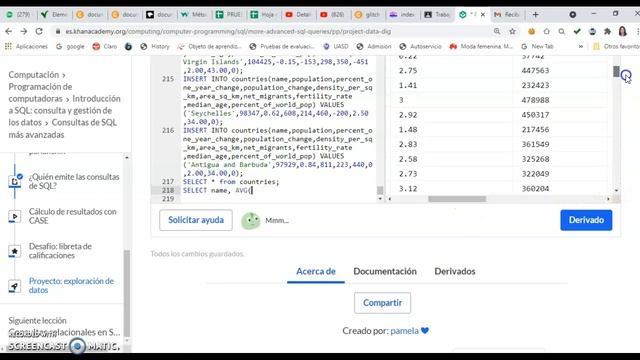The image size is (640, 360).
Task: Click result value 447563
Action: click(535, 71)
